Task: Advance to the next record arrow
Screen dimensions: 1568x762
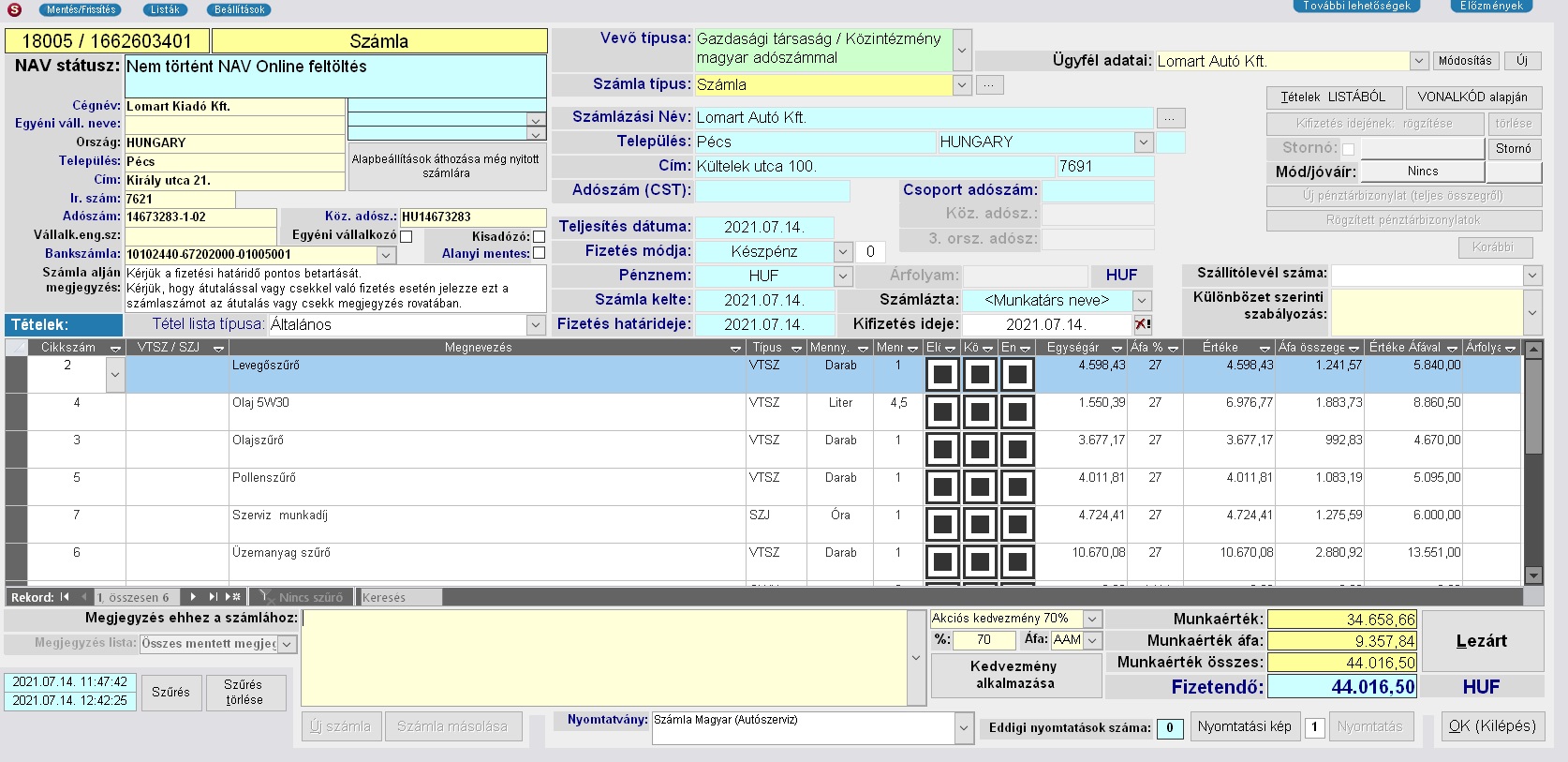Action: click(193, 597)
